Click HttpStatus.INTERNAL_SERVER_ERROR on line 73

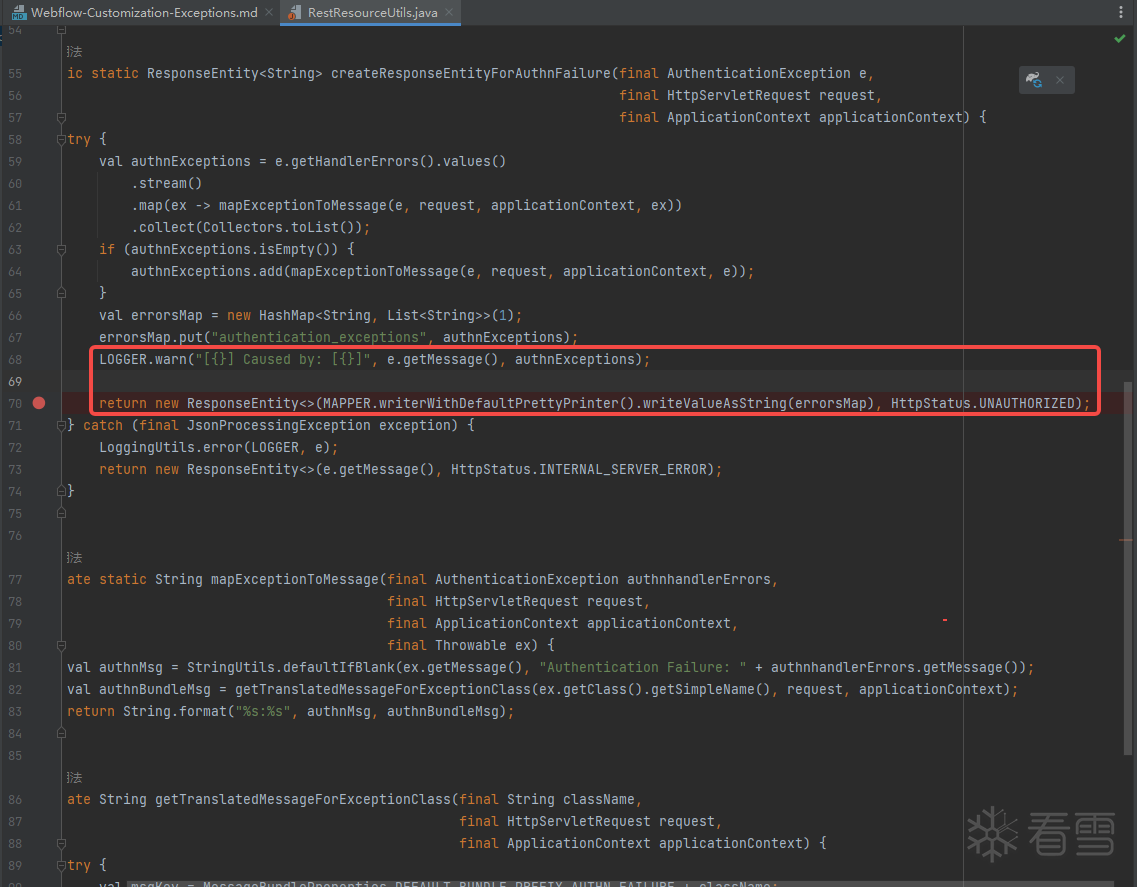[x=579, y=469]
